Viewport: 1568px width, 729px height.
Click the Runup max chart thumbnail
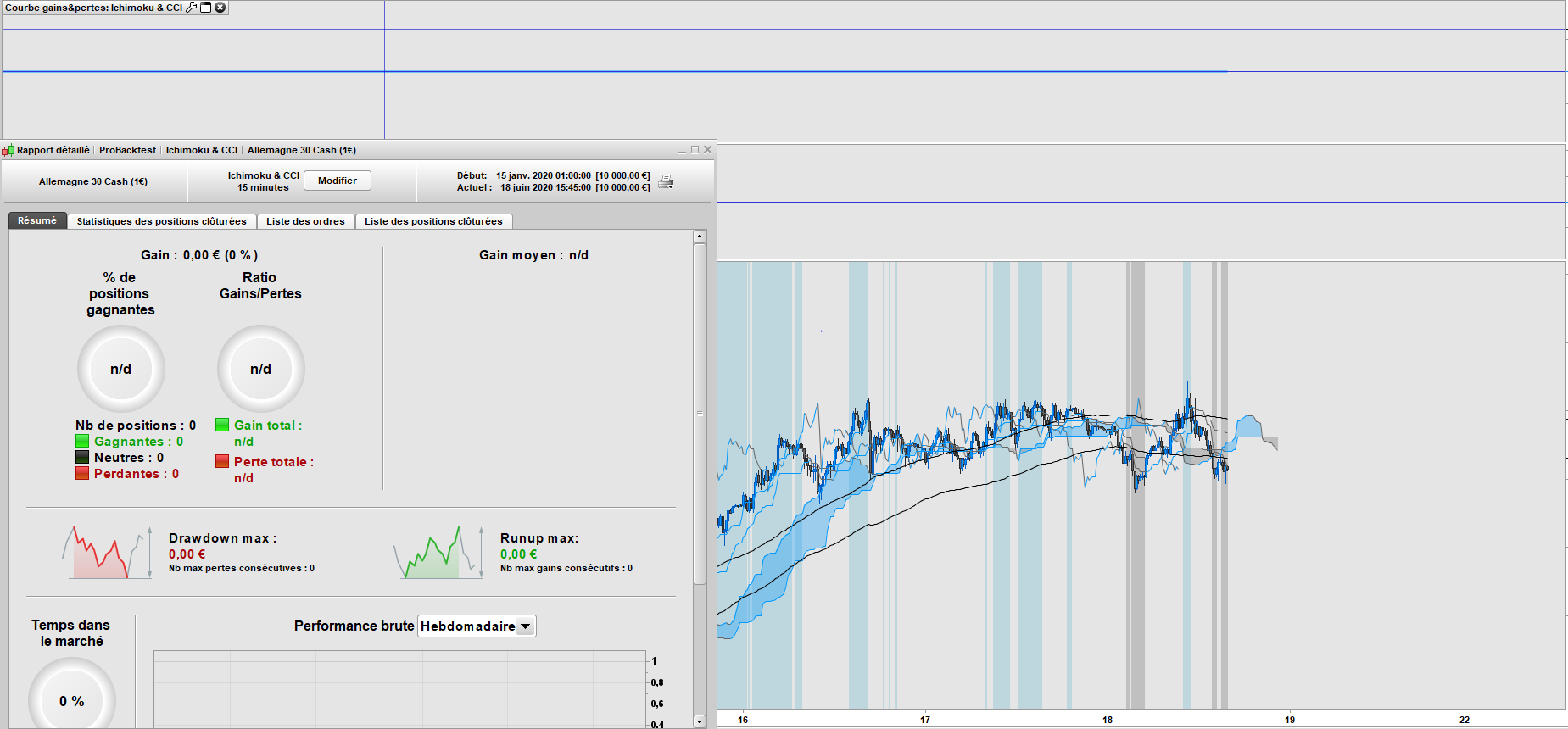438,552
